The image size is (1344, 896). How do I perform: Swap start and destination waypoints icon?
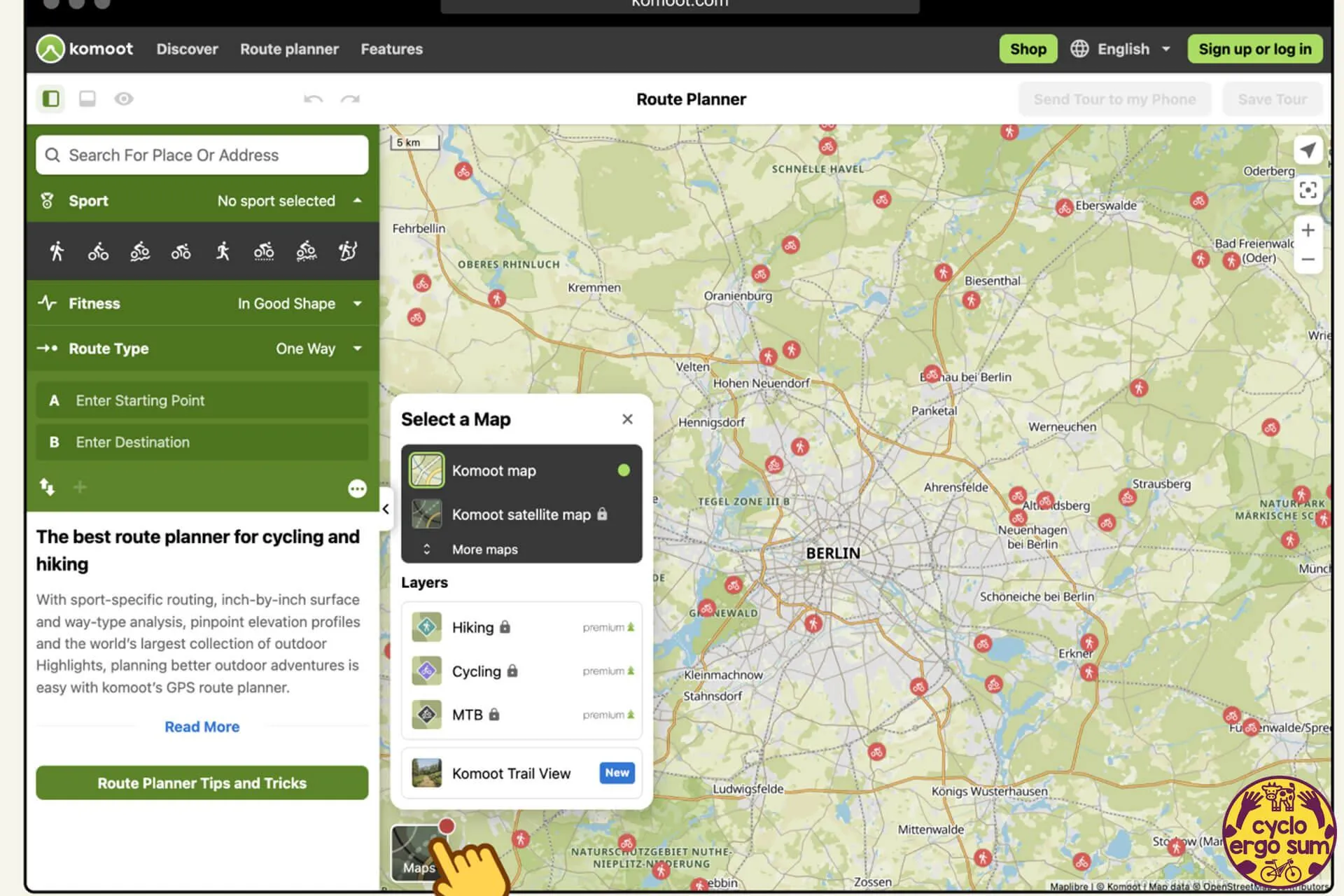pyautogui.click(x=47, y=486)
